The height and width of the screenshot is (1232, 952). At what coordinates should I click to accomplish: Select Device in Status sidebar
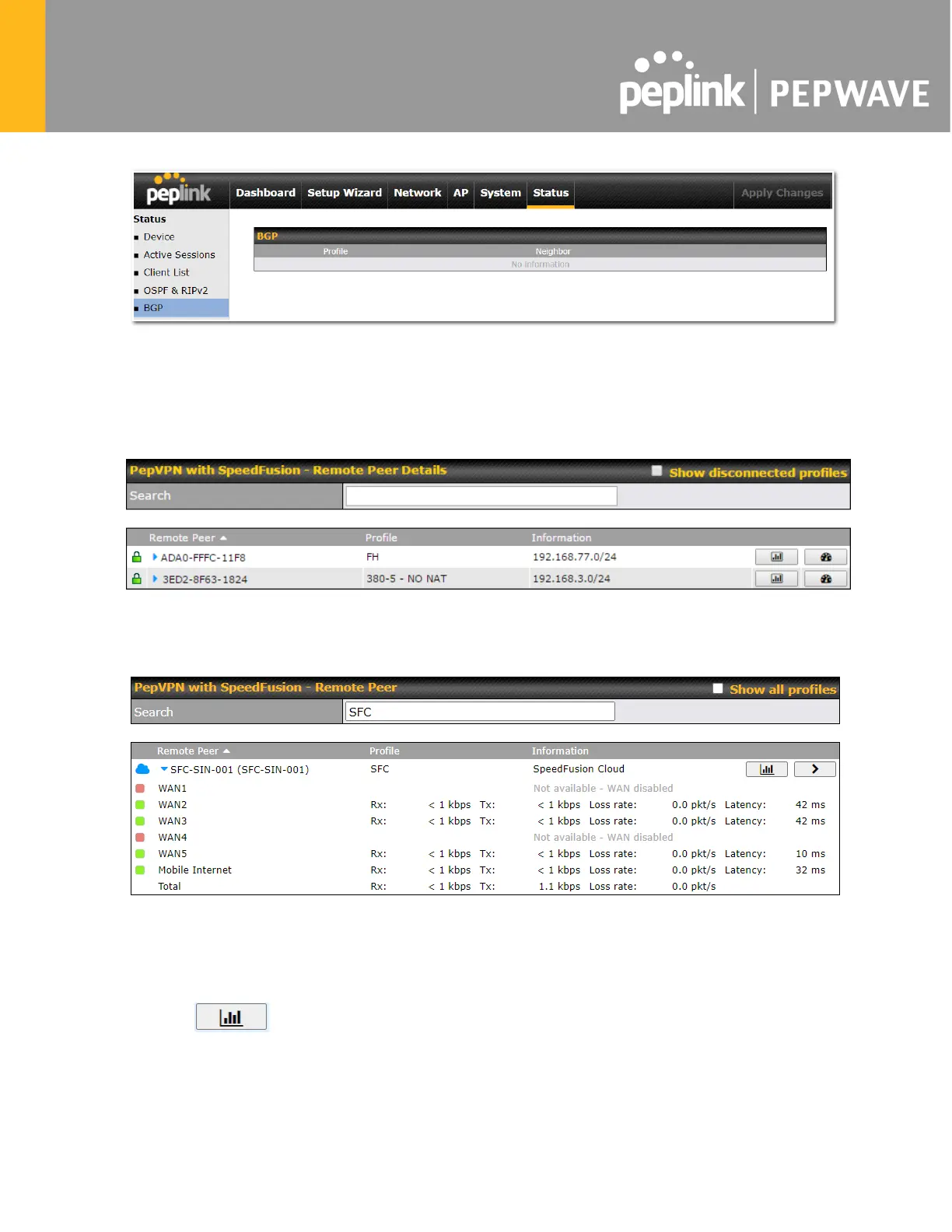pos(159,237)
